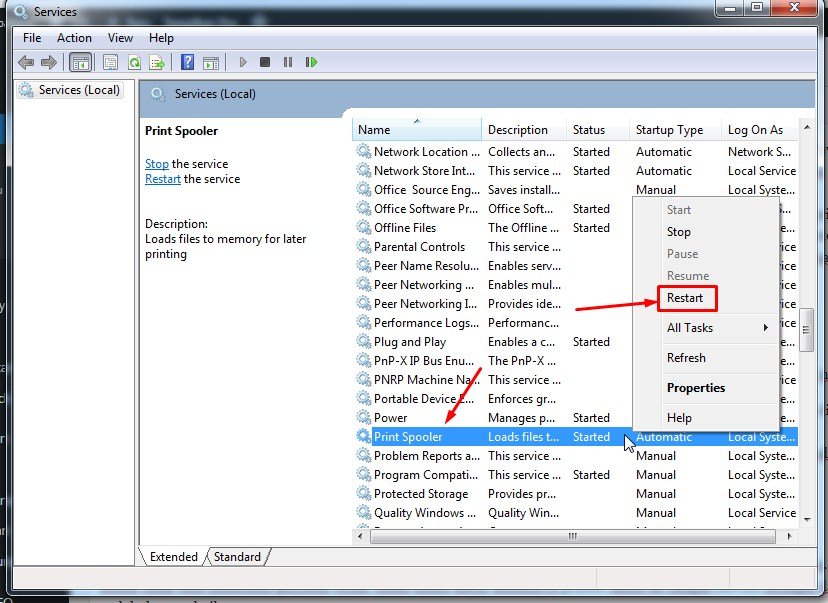Click the gear icon beside Power
828x603 pixels.
(363, 418)
